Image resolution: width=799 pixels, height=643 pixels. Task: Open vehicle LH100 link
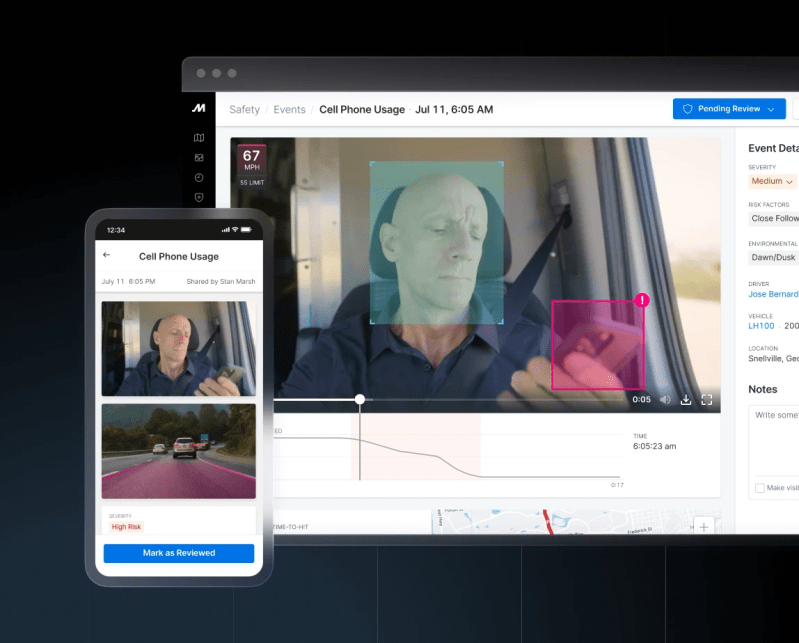761,326
